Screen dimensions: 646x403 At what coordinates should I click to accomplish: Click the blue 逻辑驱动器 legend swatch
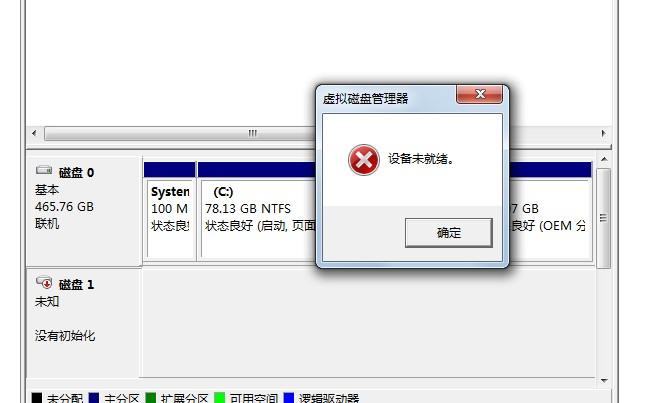point(289,398)
